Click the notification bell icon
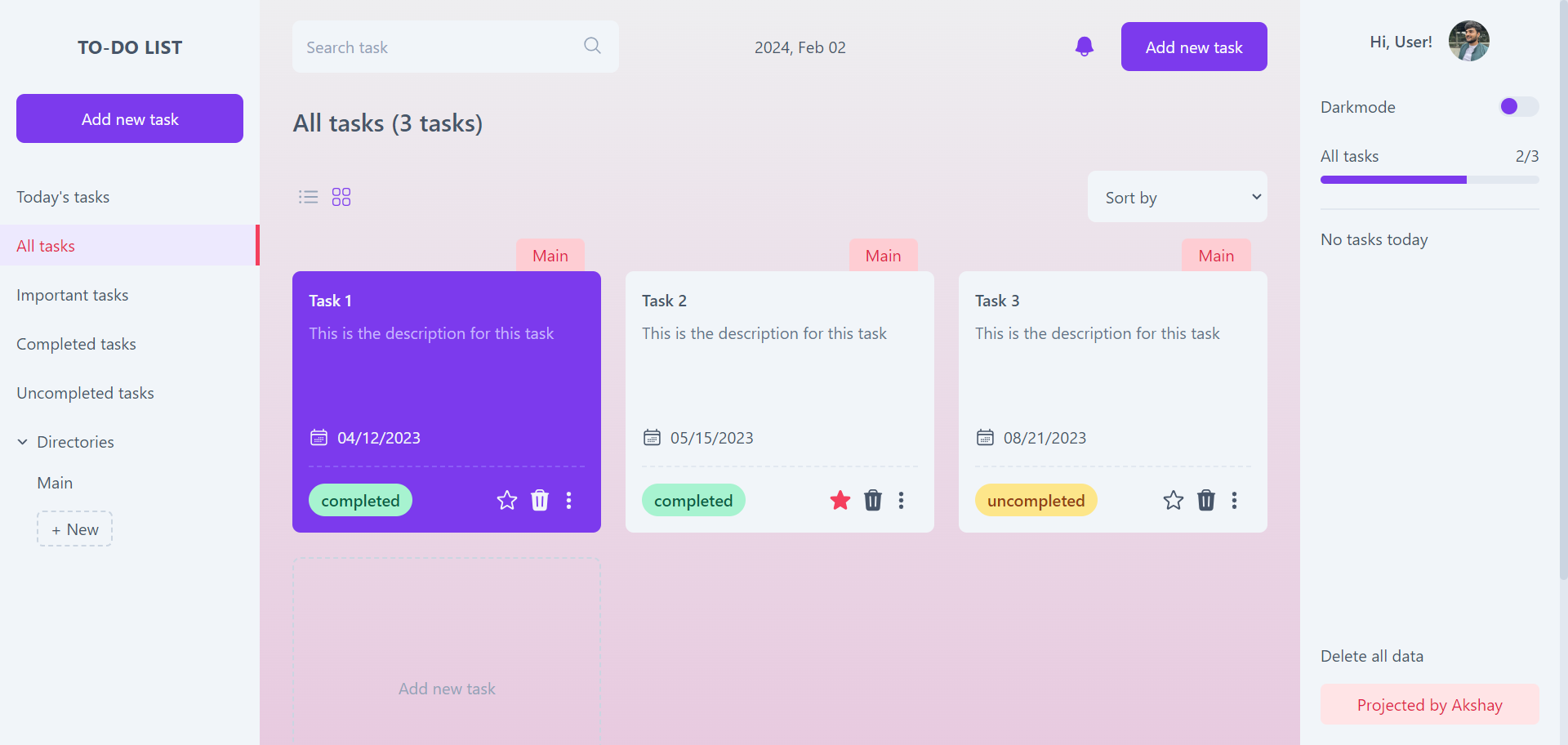This screenshot has width=1568, height=745. click(x=1084, y=47)
